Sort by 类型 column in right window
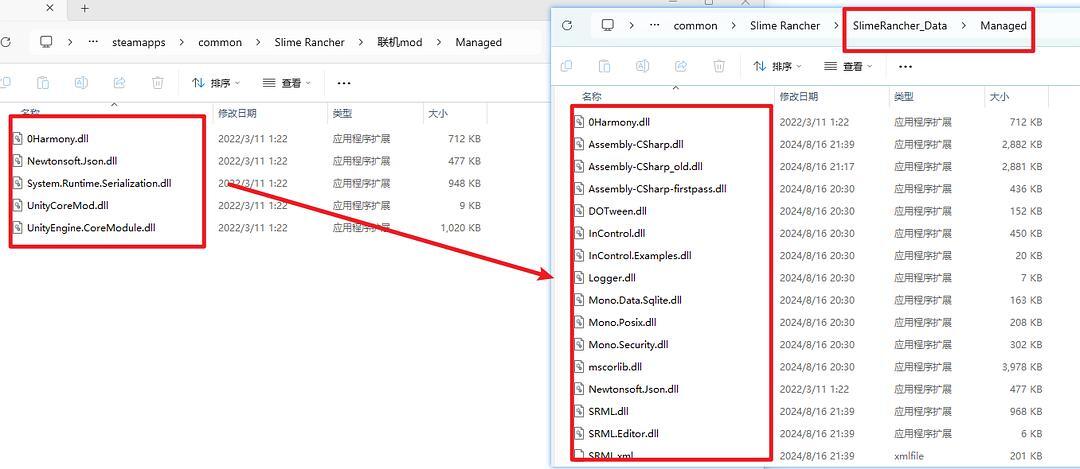This screenshot has width=1080, height=469. click(904, 97)
